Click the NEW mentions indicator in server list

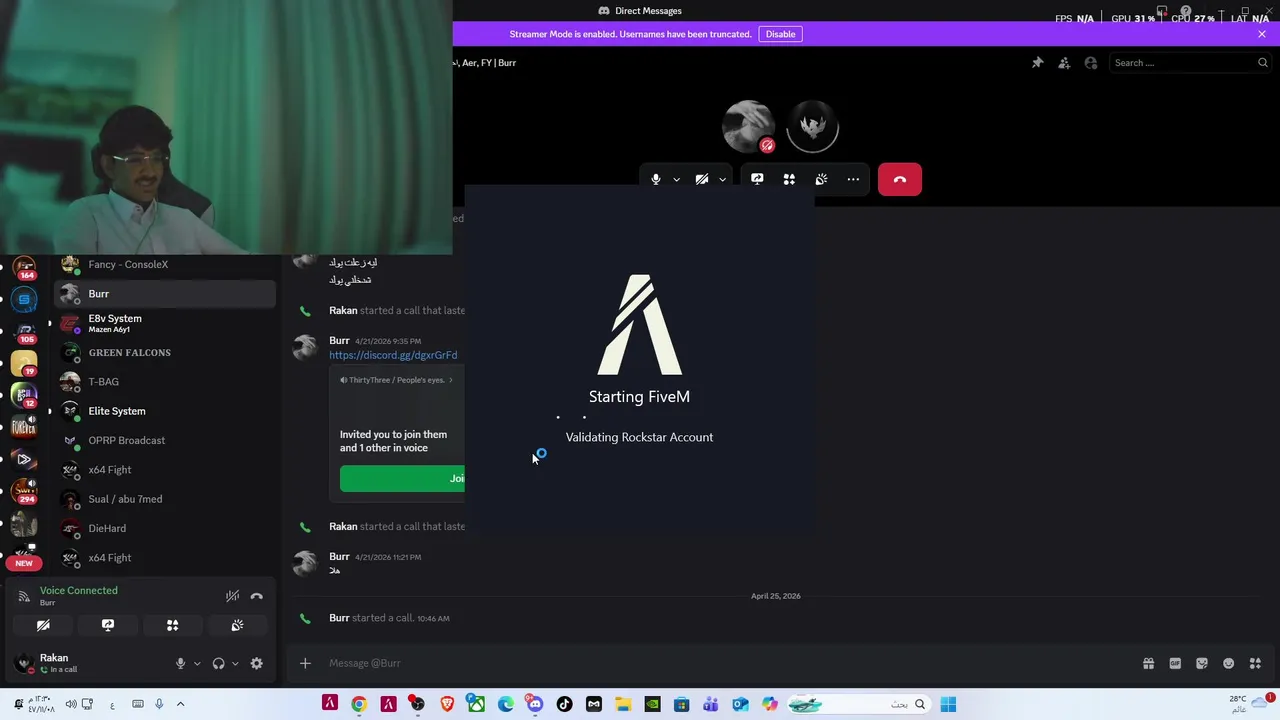24,563
